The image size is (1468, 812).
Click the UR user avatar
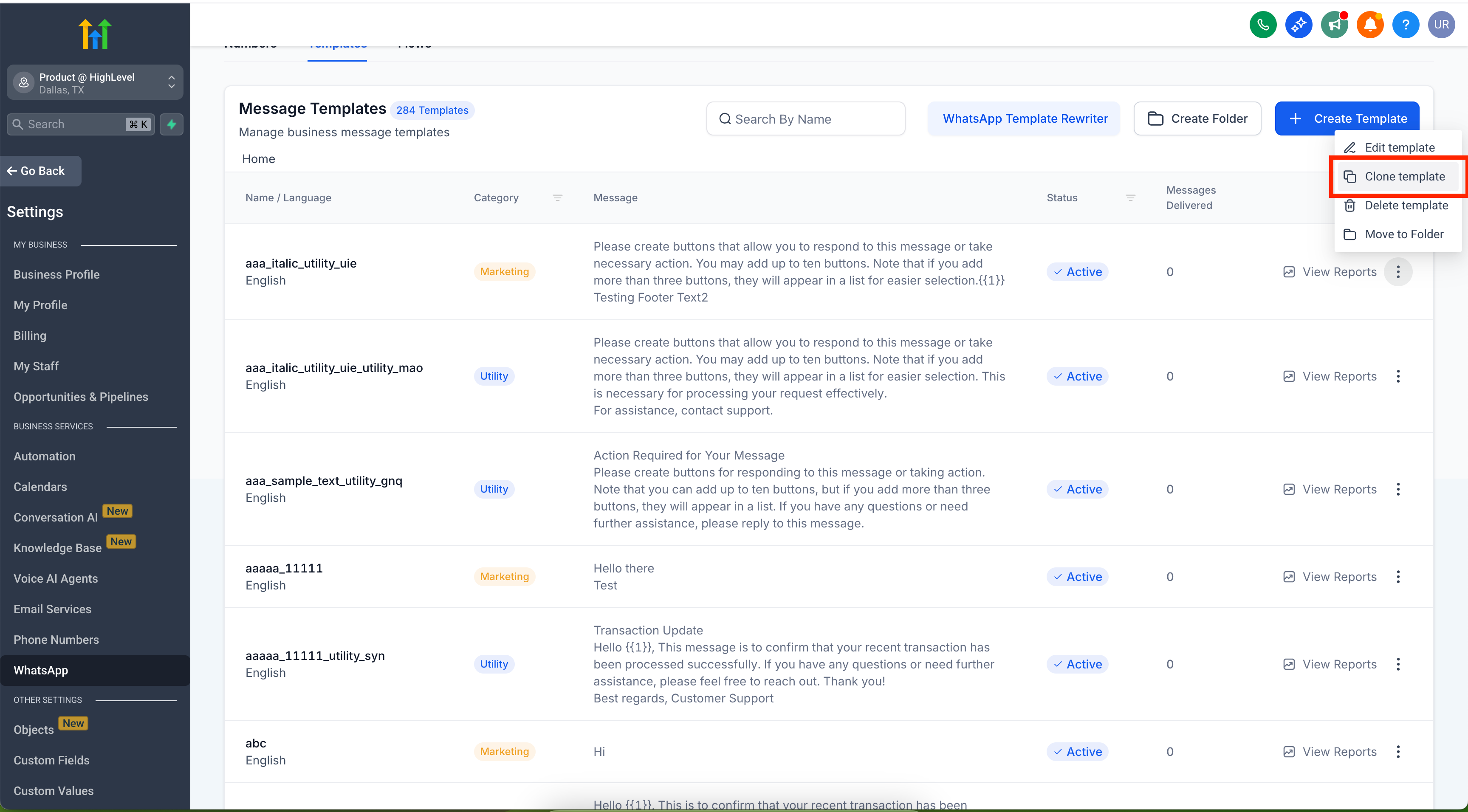pyautogui.click(x=1441, y=25)
